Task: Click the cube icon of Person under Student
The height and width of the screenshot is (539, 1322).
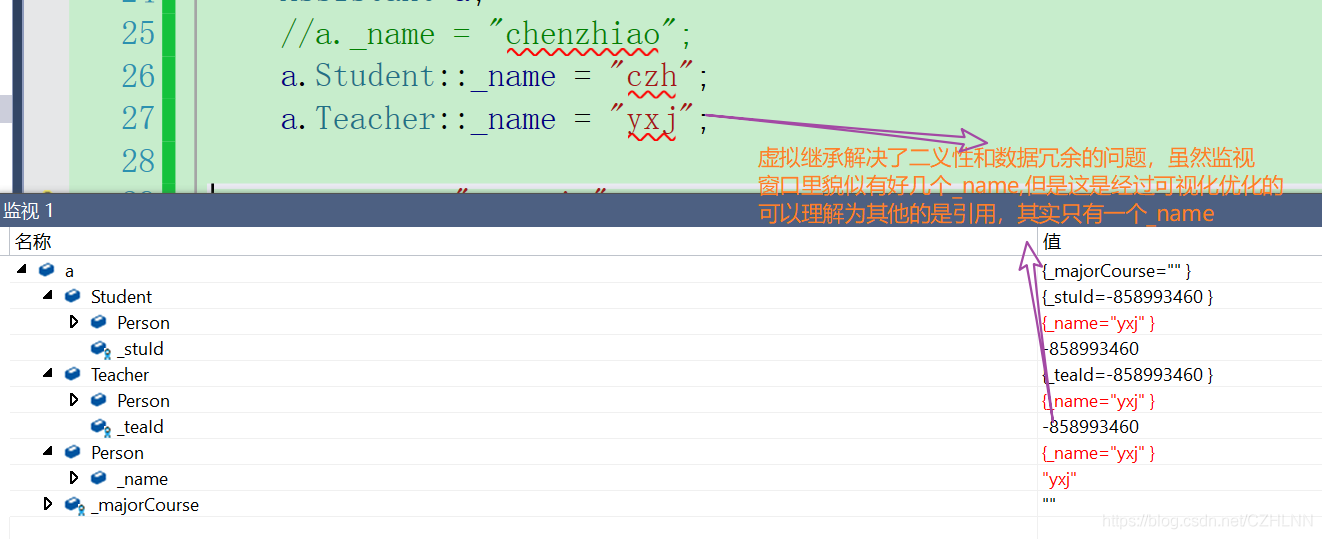Action: 98,322
